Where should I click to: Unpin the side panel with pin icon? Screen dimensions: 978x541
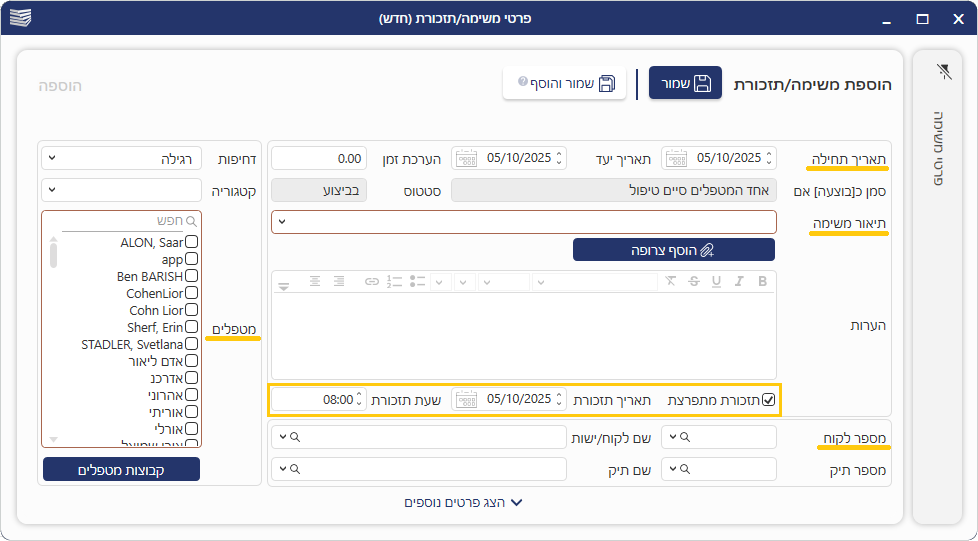(944, 71)
